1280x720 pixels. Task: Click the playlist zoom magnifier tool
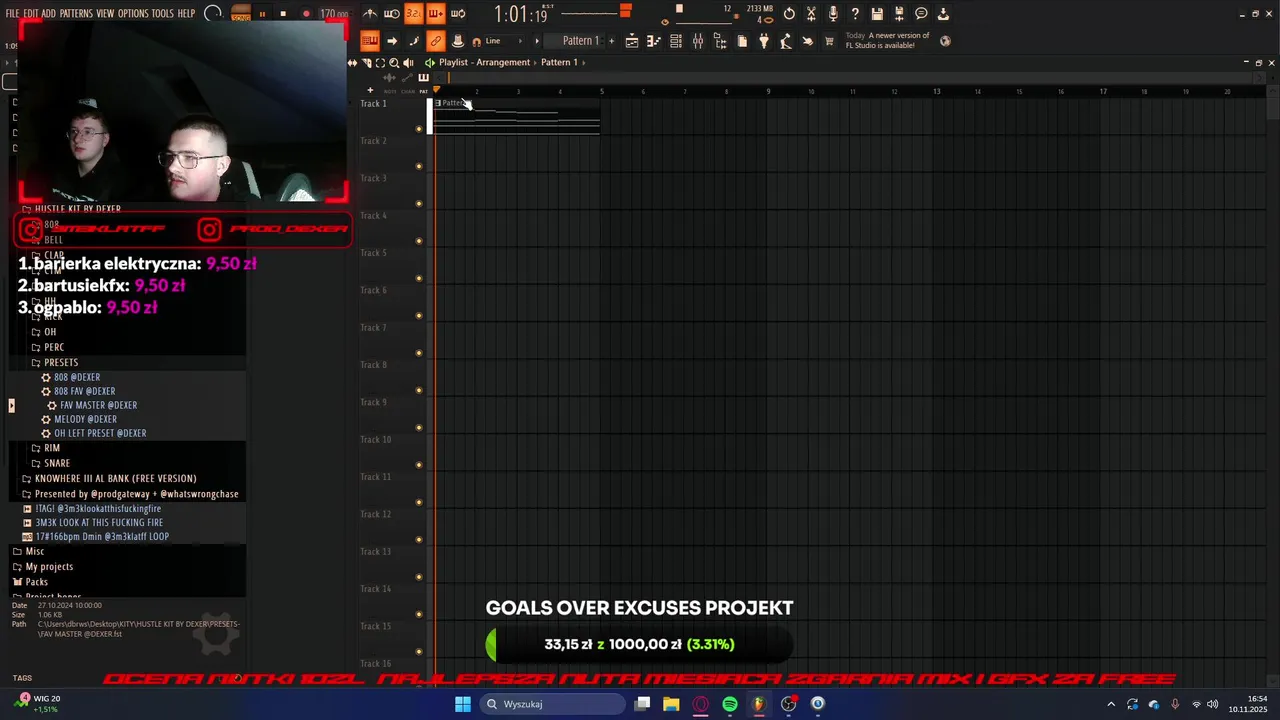point(394,63)
